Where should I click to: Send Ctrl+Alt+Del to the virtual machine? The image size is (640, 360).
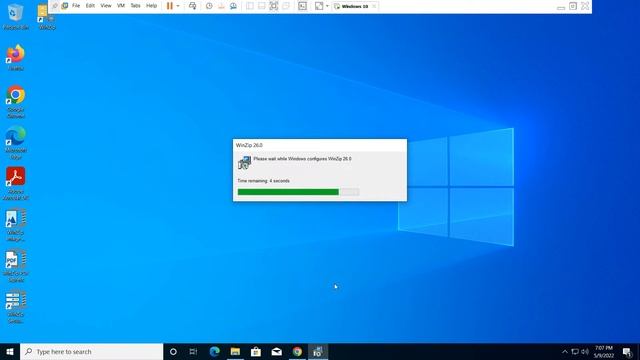pyautogui.click(x=192, y=6)
